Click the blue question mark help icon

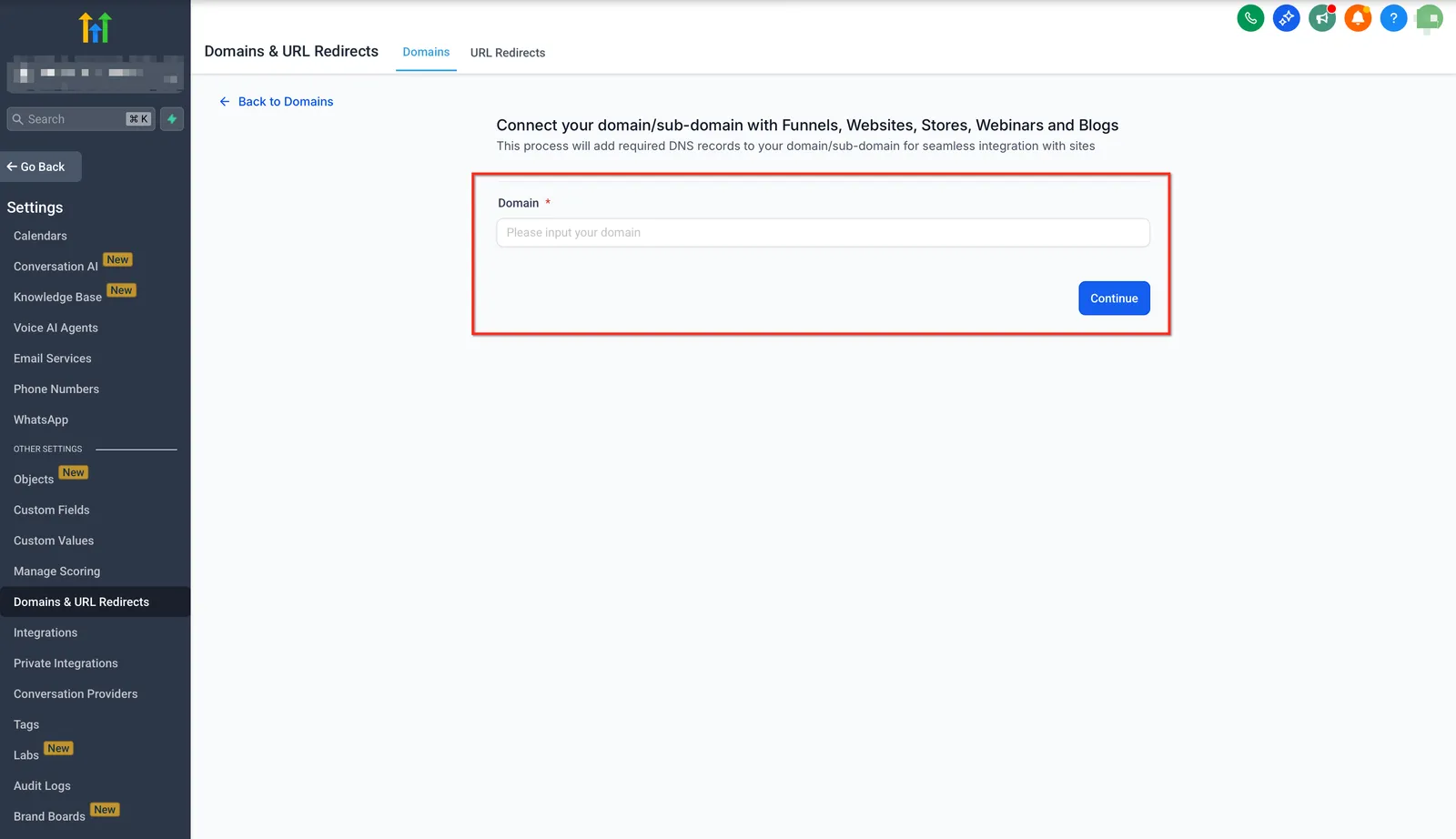pyautogui.click(x=1393, y=18)
